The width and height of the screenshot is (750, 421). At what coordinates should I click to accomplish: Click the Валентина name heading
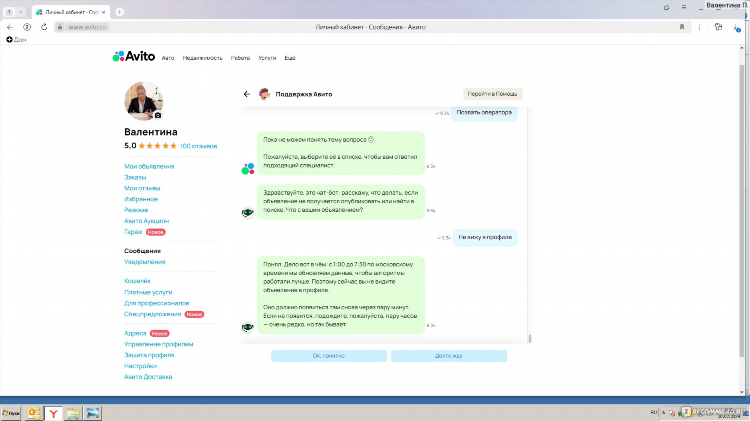[x=151, y=132]
